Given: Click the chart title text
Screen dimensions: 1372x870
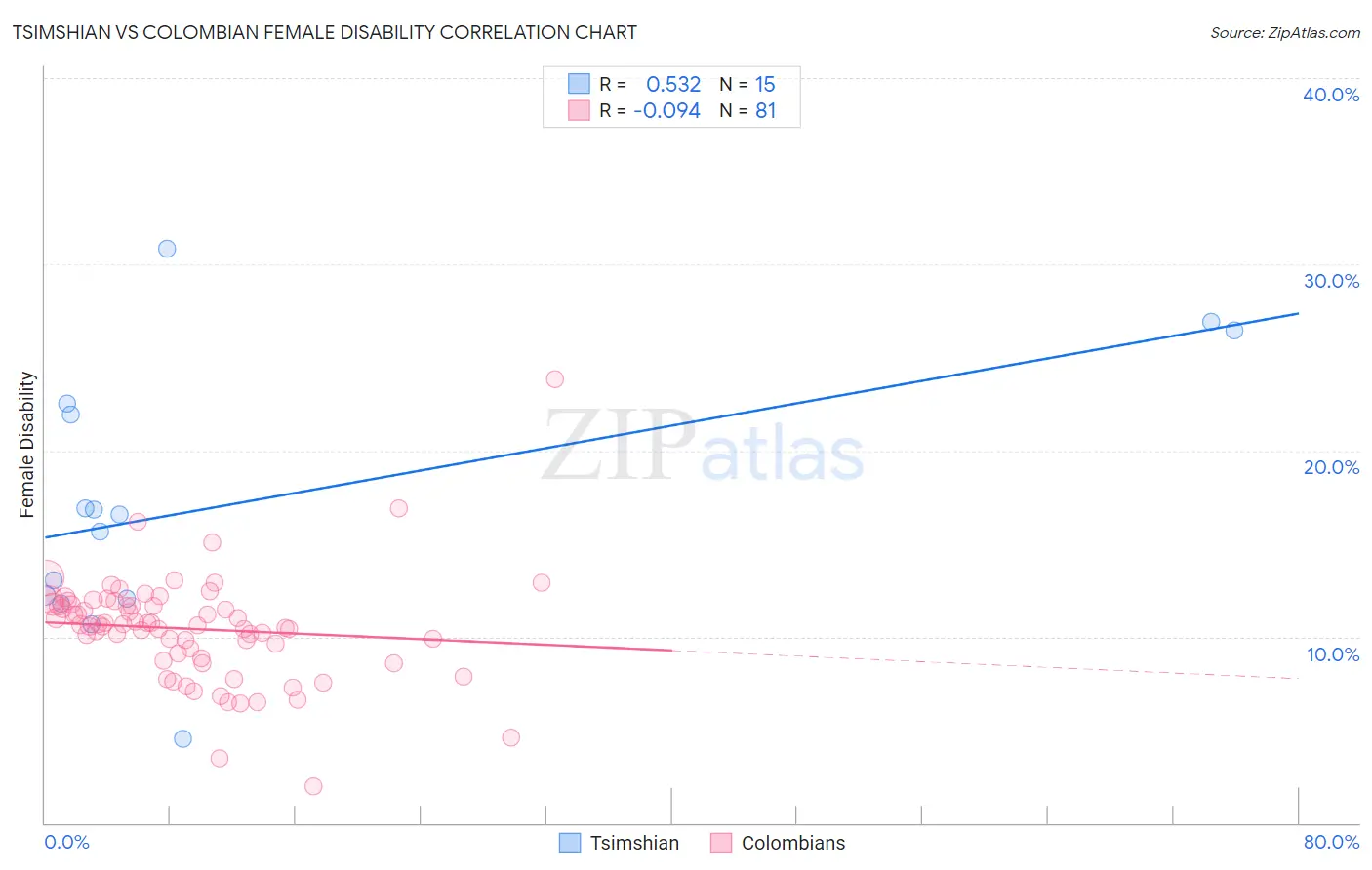Looking at the screenshot, I should coord(324,32).
